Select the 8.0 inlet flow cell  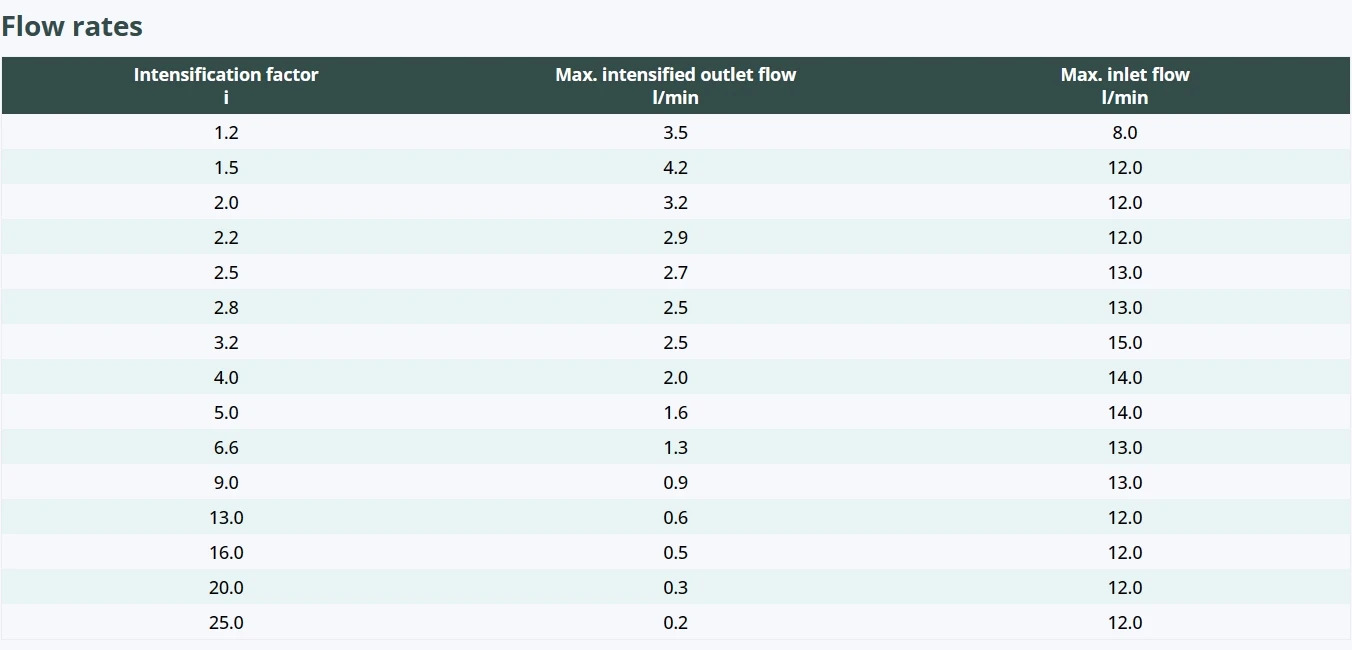(1125, 133)
